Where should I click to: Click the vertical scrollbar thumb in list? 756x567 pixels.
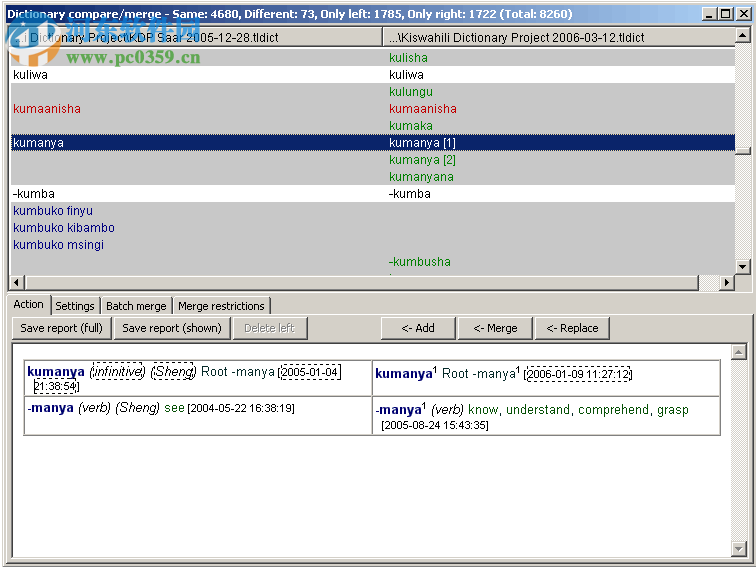click(x=742, y=151)
